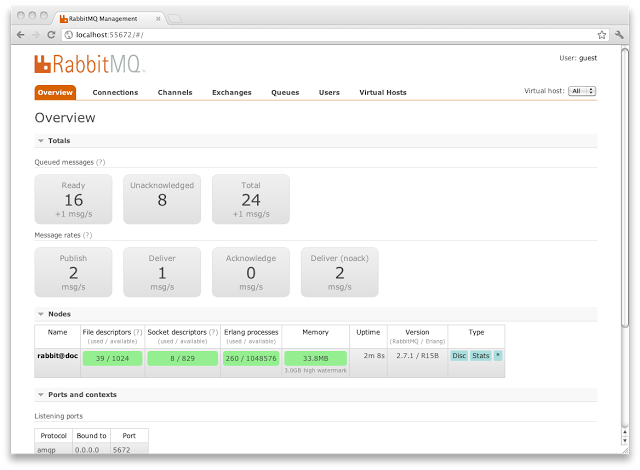Screen dimensions: 640x470
Task: Click the RabbitMQ logo
Action: [90, 64]
